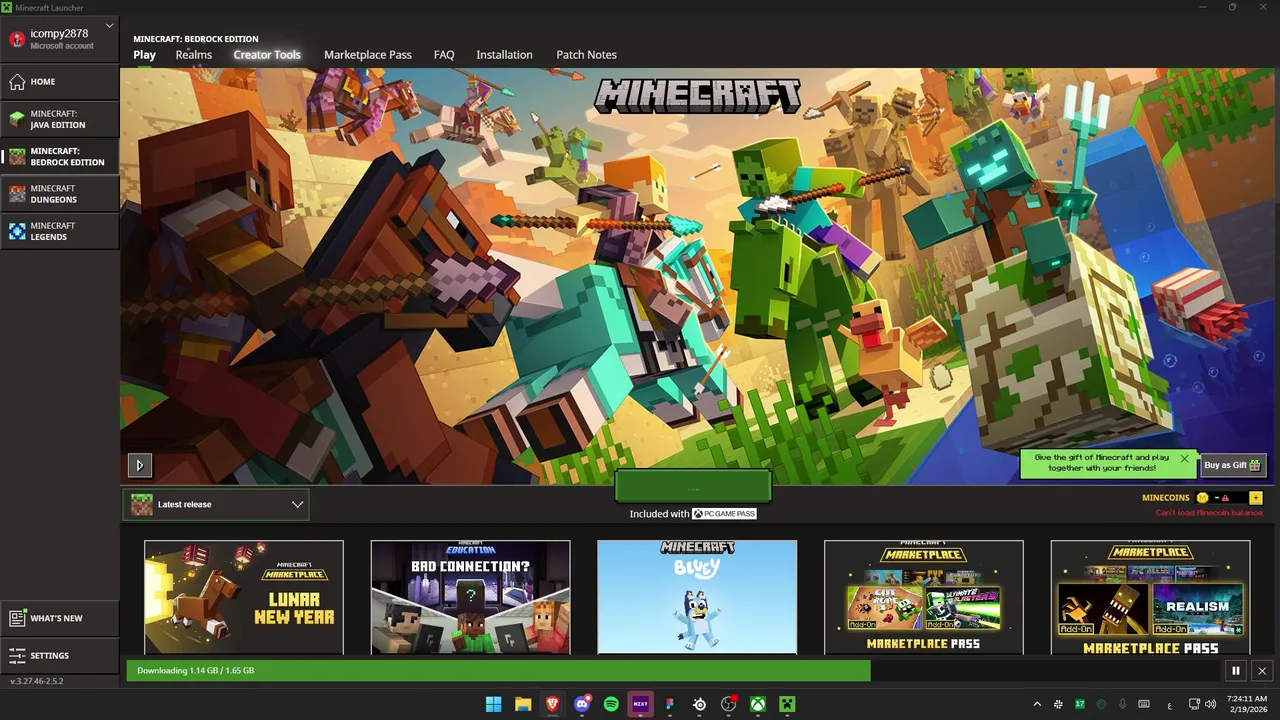Click the microphone icon in system tray
The image size is (1280, 720).
[1123, 705]
